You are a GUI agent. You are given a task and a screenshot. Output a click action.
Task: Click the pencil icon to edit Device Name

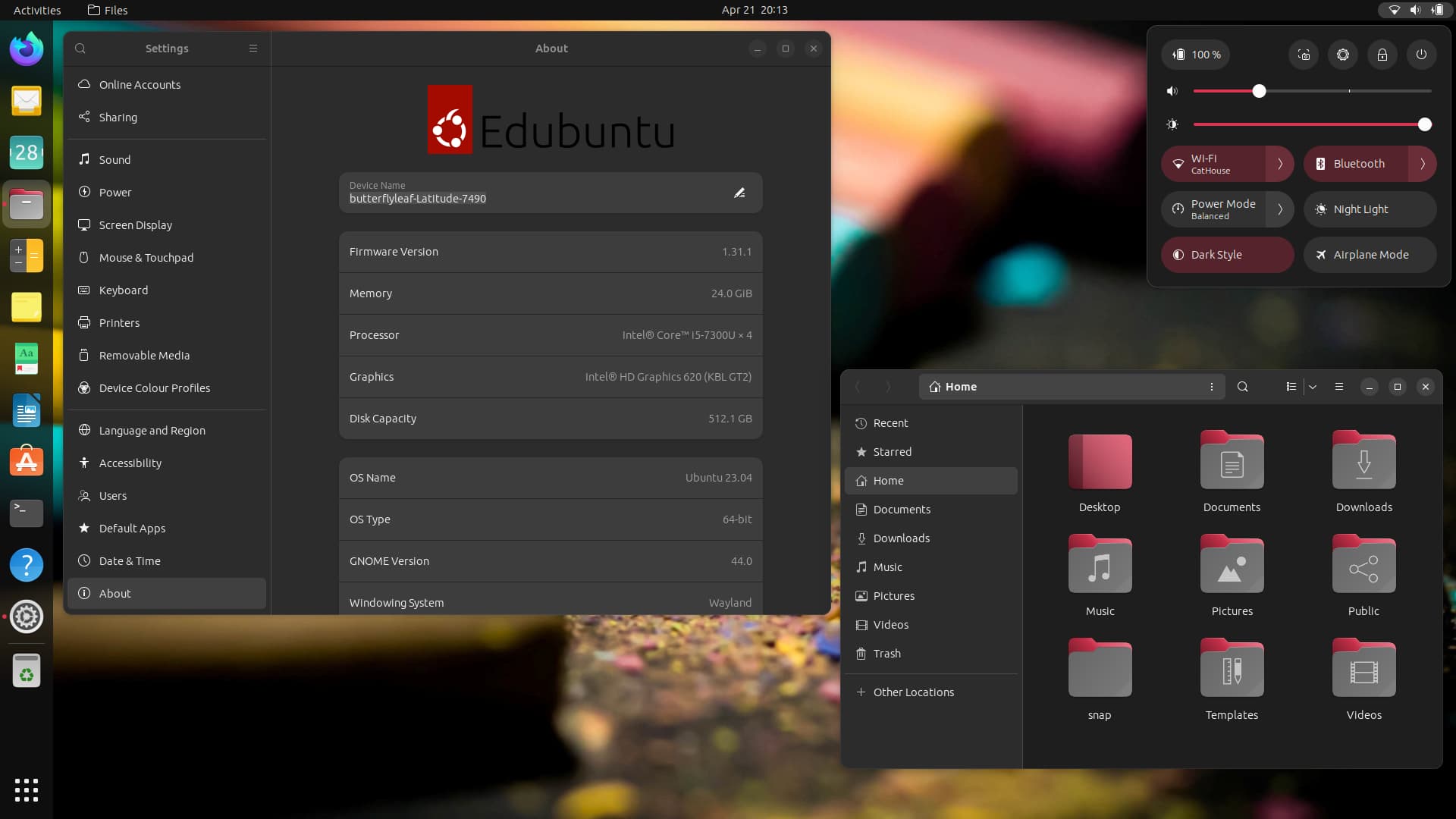click(x=739, y=193)
